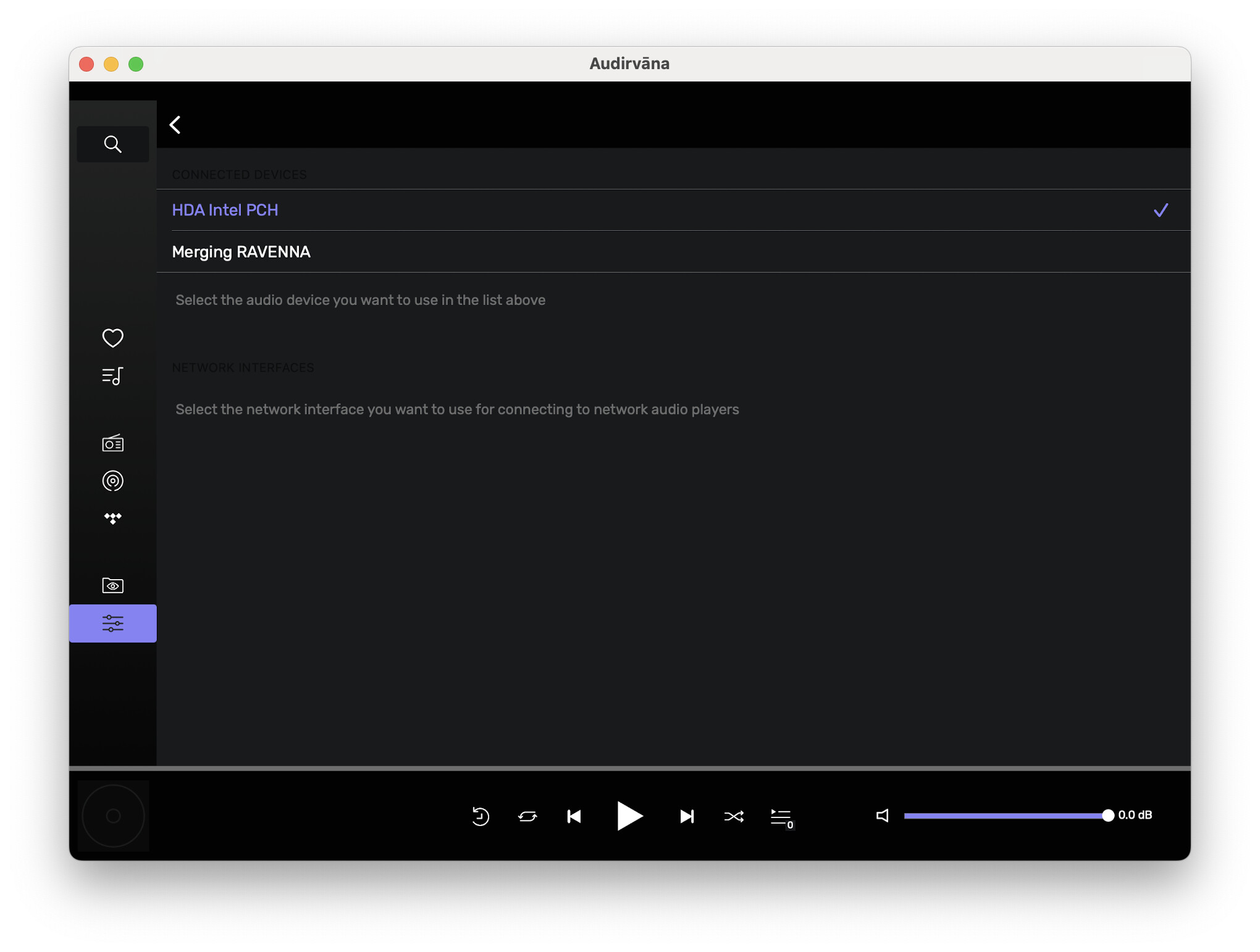This screenshot has width=1260, height=952.
Task: Open Favorites via the heart icon
Action: [112, 338]
